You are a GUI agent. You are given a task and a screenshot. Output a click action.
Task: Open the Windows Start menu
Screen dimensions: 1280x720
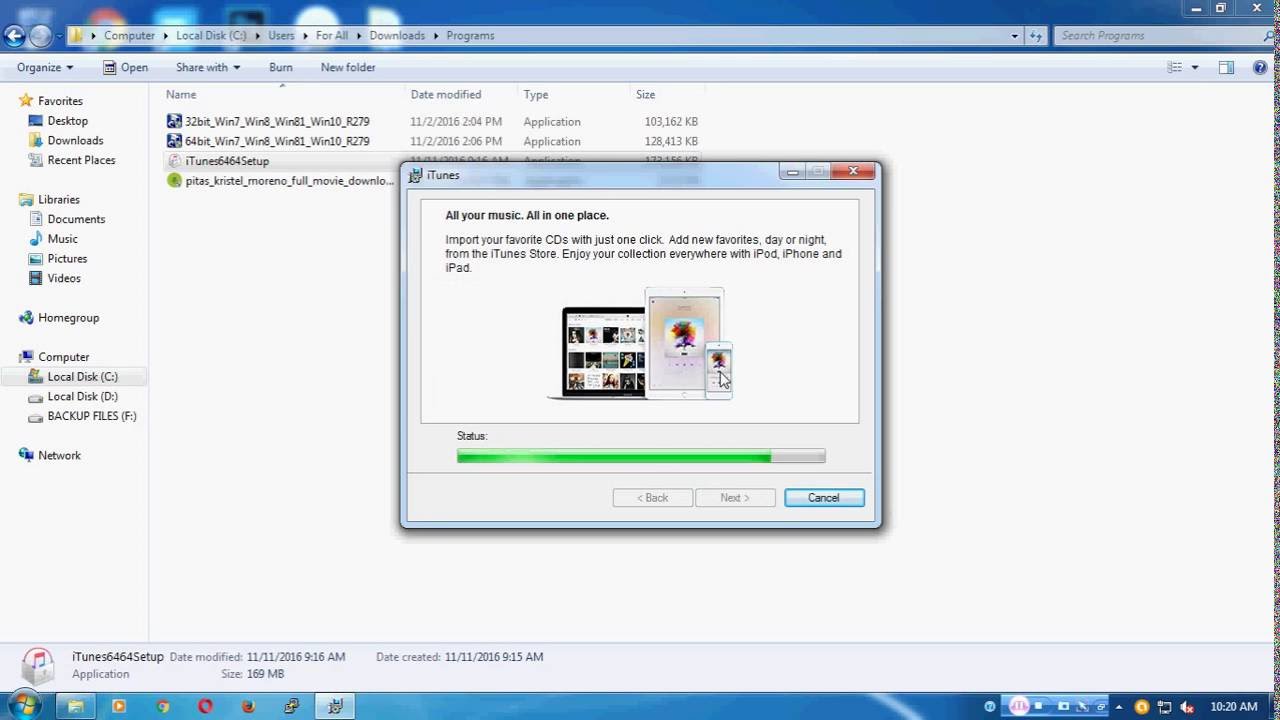click(24, 705)
